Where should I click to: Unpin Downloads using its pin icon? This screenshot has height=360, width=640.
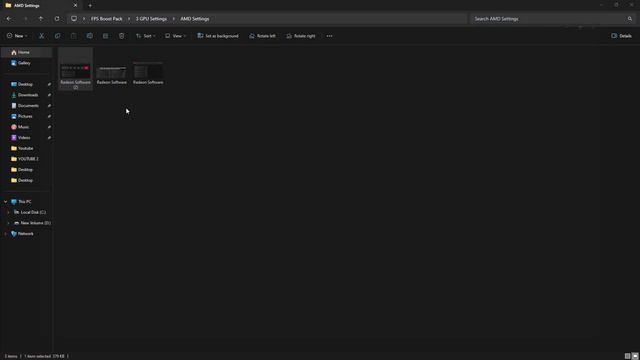click(x=49, y=95)
